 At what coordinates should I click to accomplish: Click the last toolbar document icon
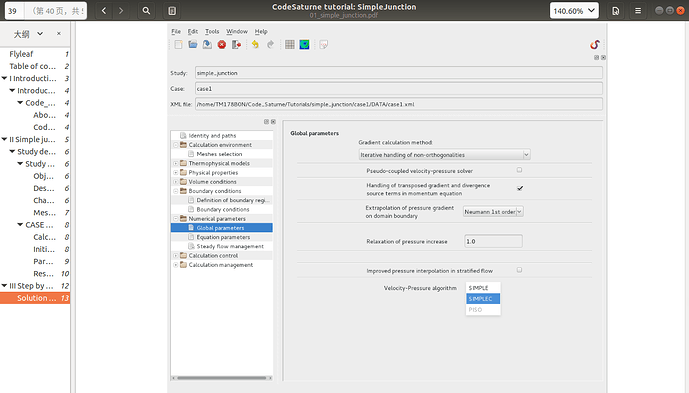pos(324,44)
